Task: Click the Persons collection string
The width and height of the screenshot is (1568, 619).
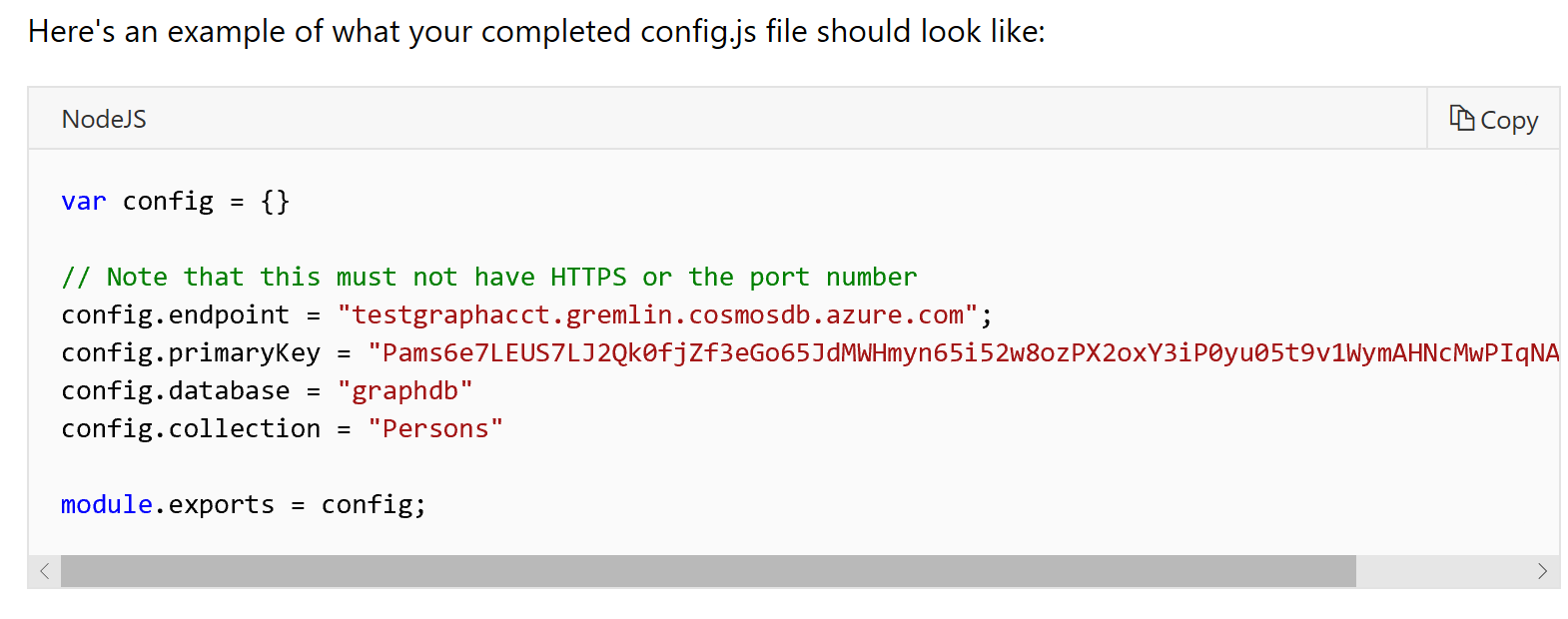Action: coord(434,427)
